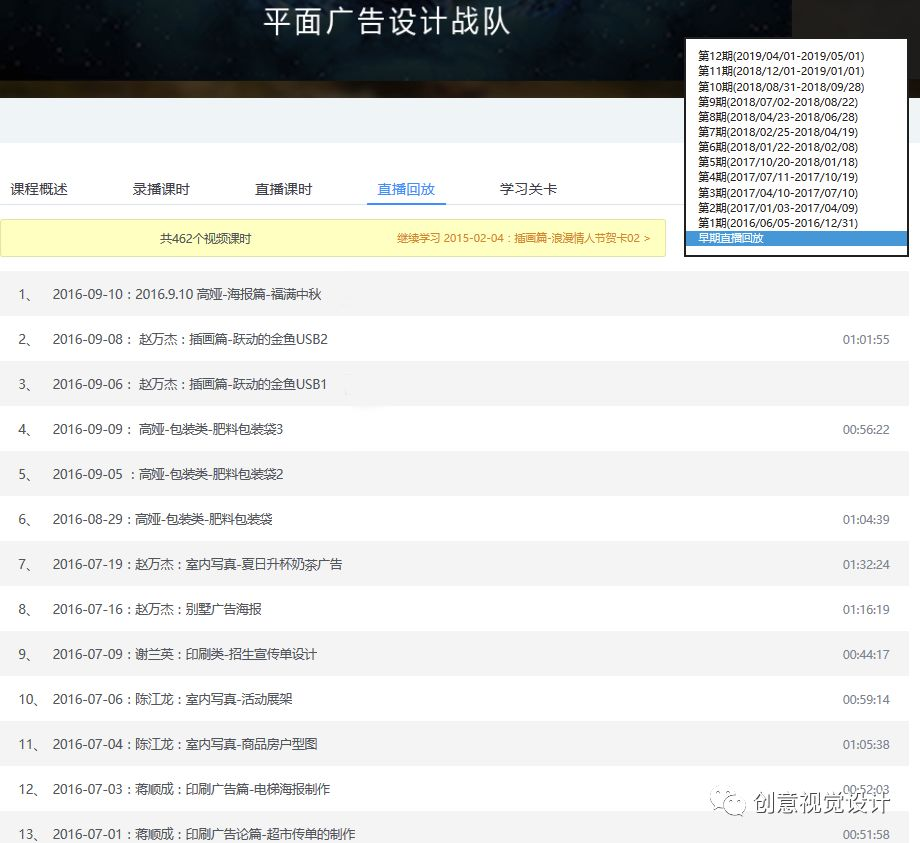Play lesson 6 高娅-包装类-肥料包装袋

(x=454, y=519)
